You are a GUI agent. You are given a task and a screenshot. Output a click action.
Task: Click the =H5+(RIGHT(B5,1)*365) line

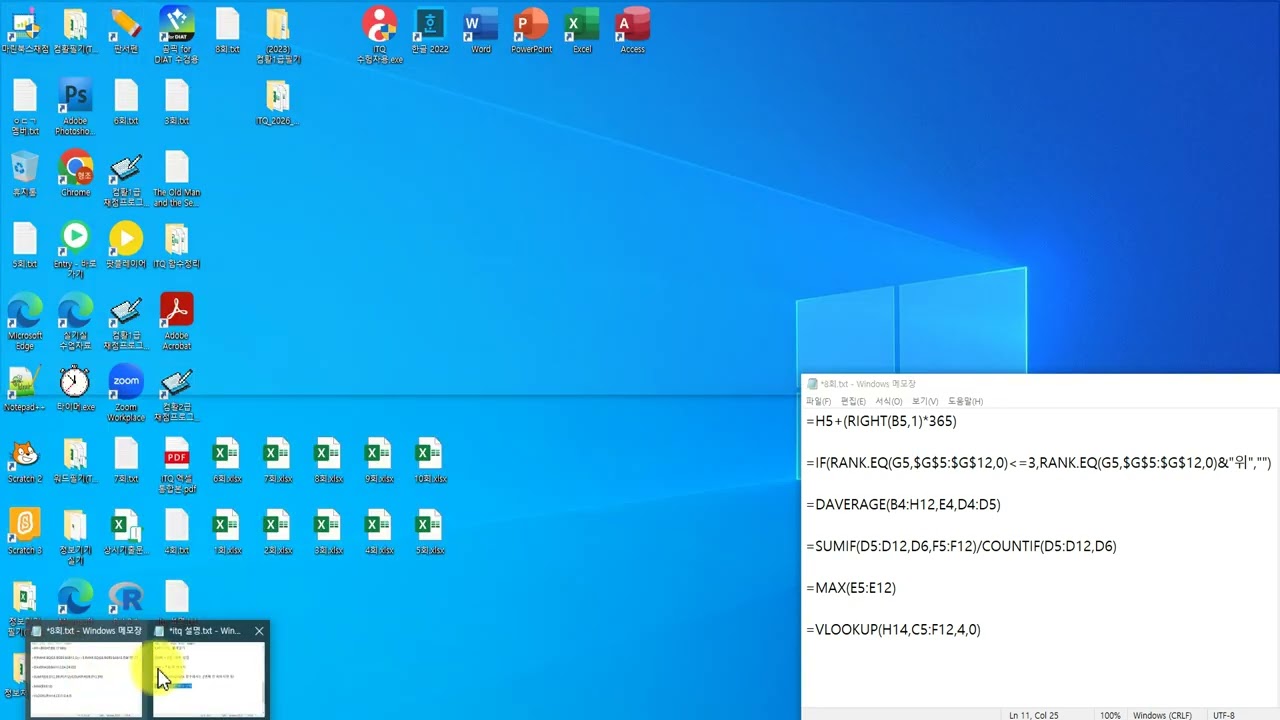pos(881,421)
